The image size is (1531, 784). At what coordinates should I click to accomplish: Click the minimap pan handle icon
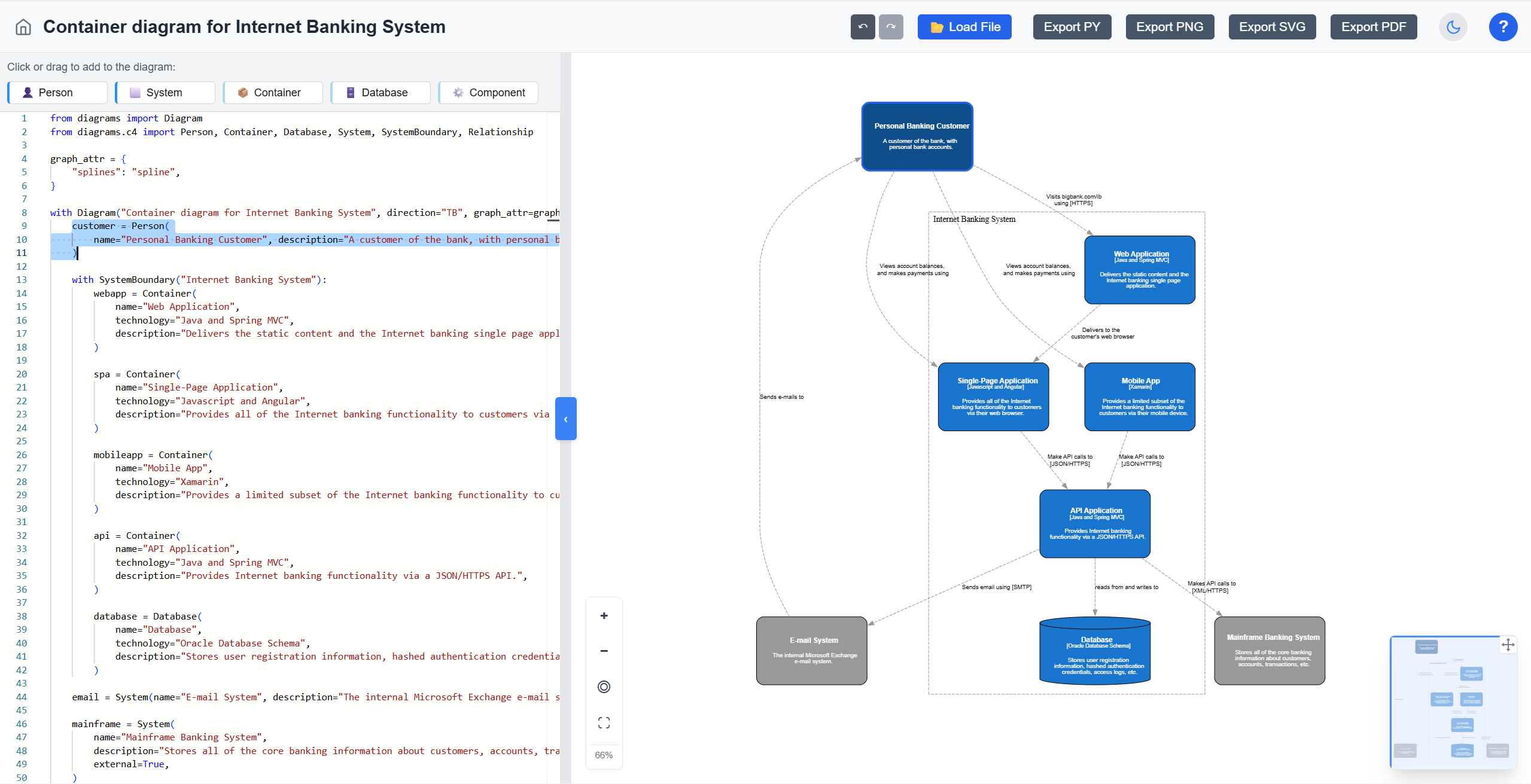[x=1509, y=645]
